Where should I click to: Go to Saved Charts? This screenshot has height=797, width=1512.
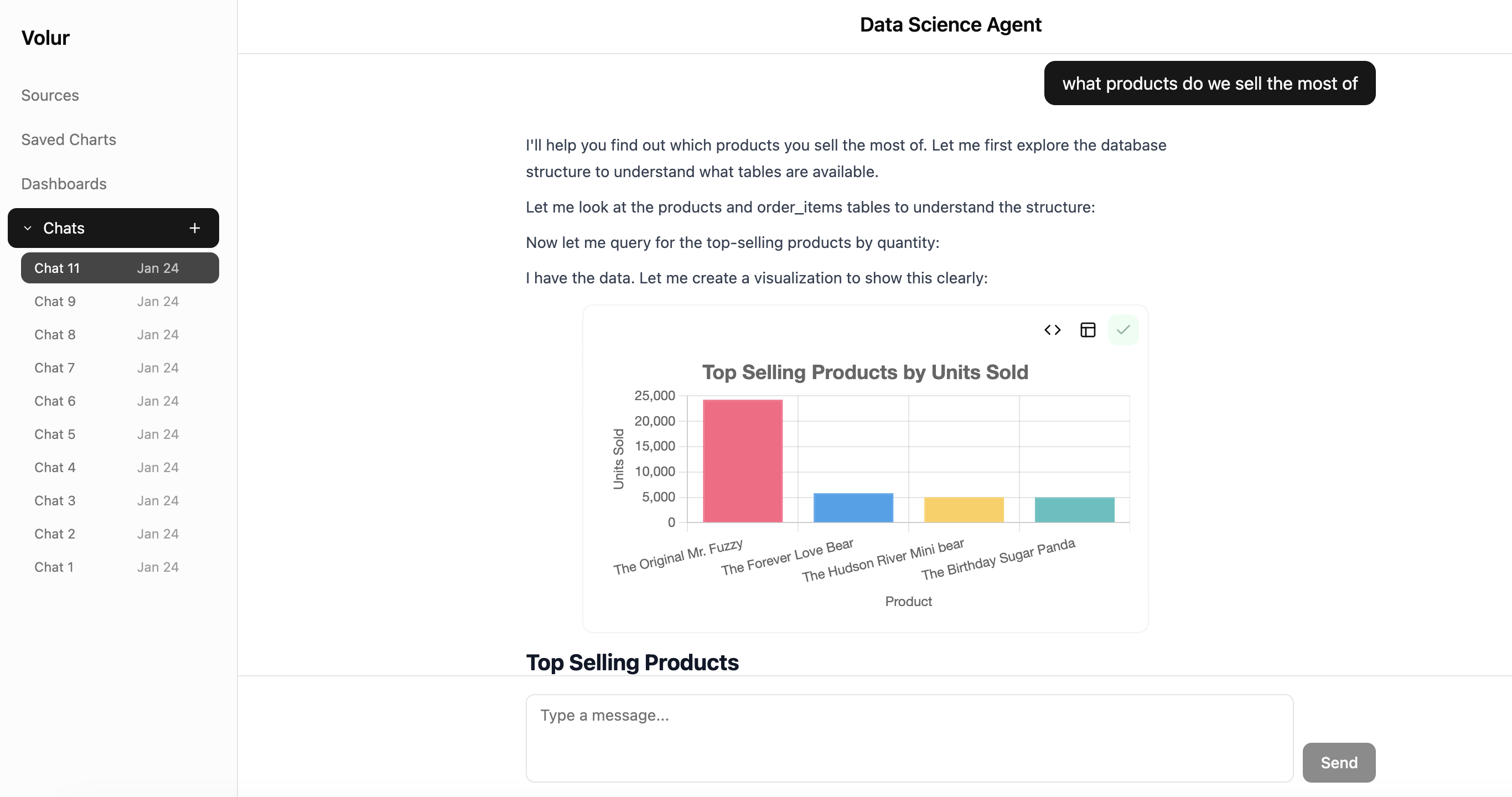click(69, 139)
